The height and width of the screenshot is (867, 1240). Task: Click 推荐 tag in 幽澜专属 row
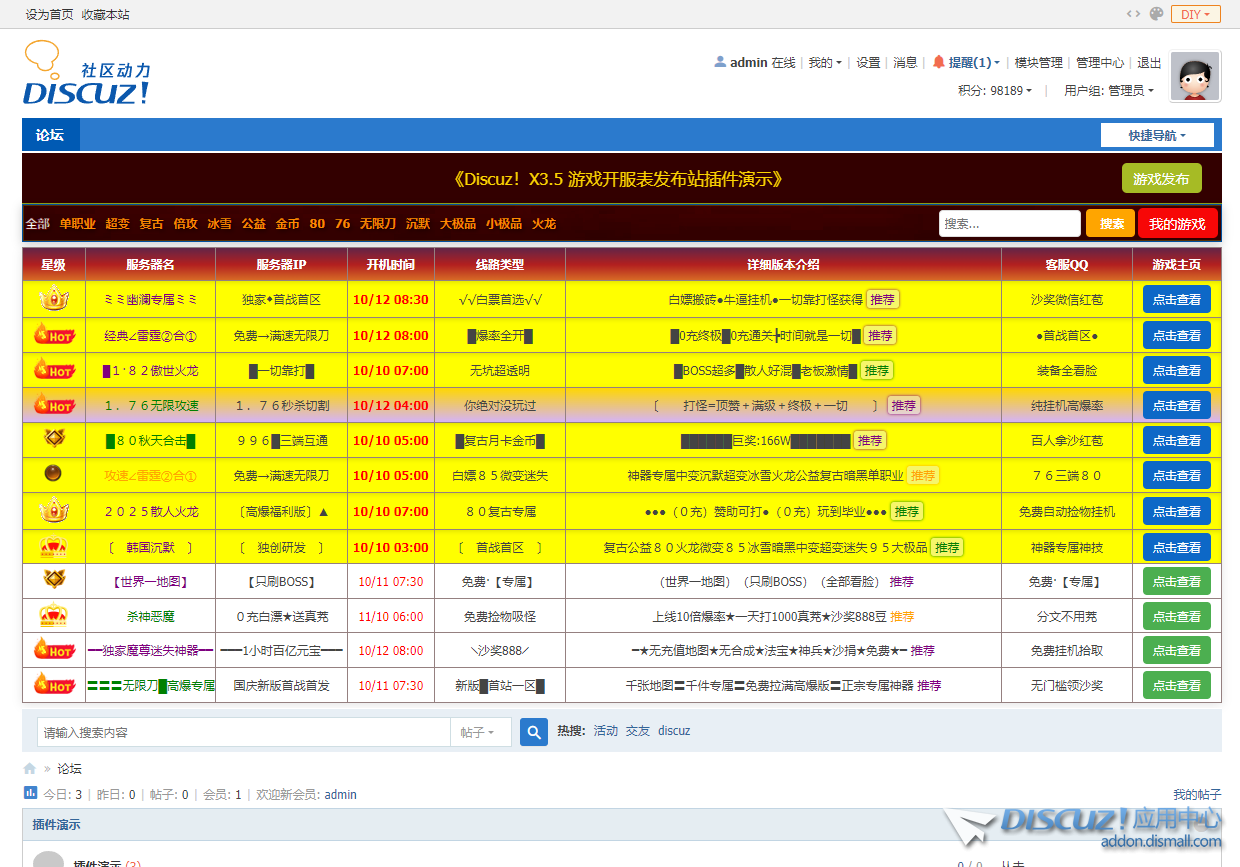[x=882, y=299]
